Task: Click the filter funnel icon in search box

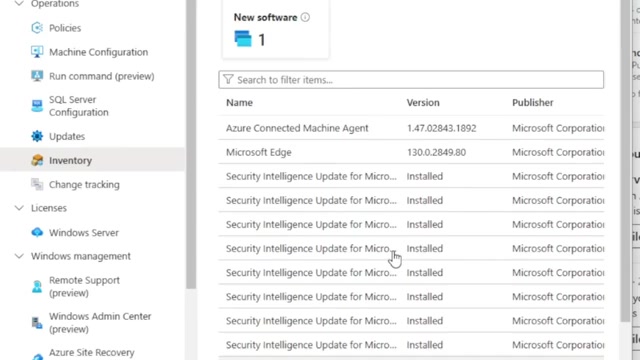Action: [x=228, y=79]
